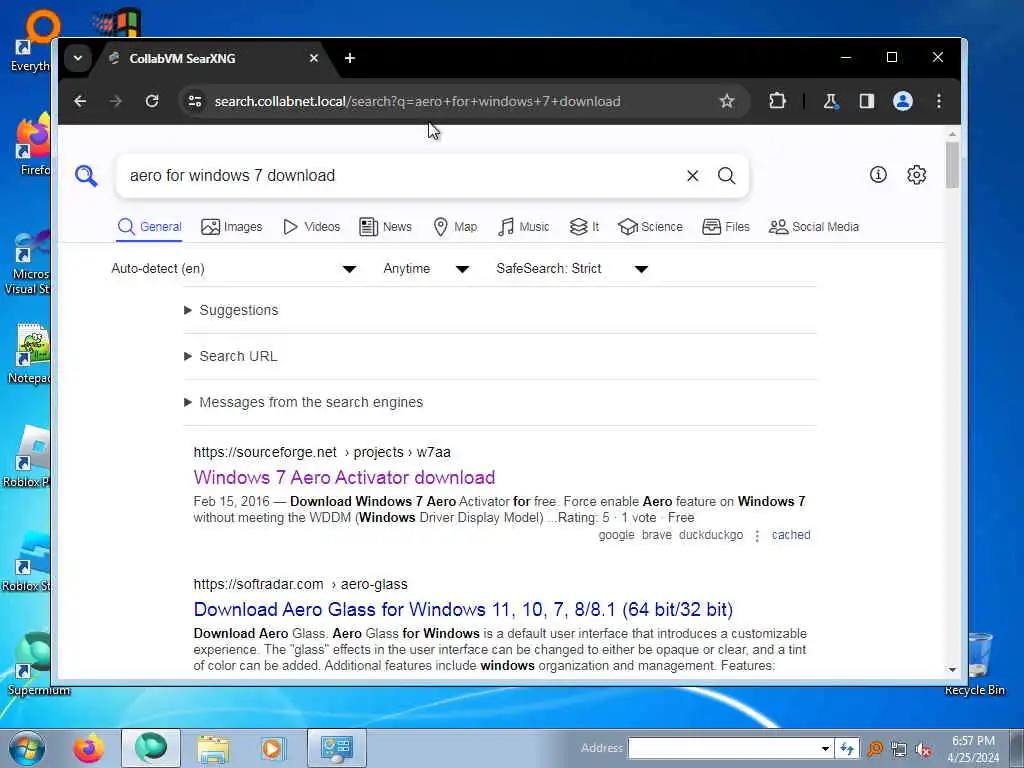
Task: Switch to the Videos category
Action: pyautogui.click(x=312, y=227)
